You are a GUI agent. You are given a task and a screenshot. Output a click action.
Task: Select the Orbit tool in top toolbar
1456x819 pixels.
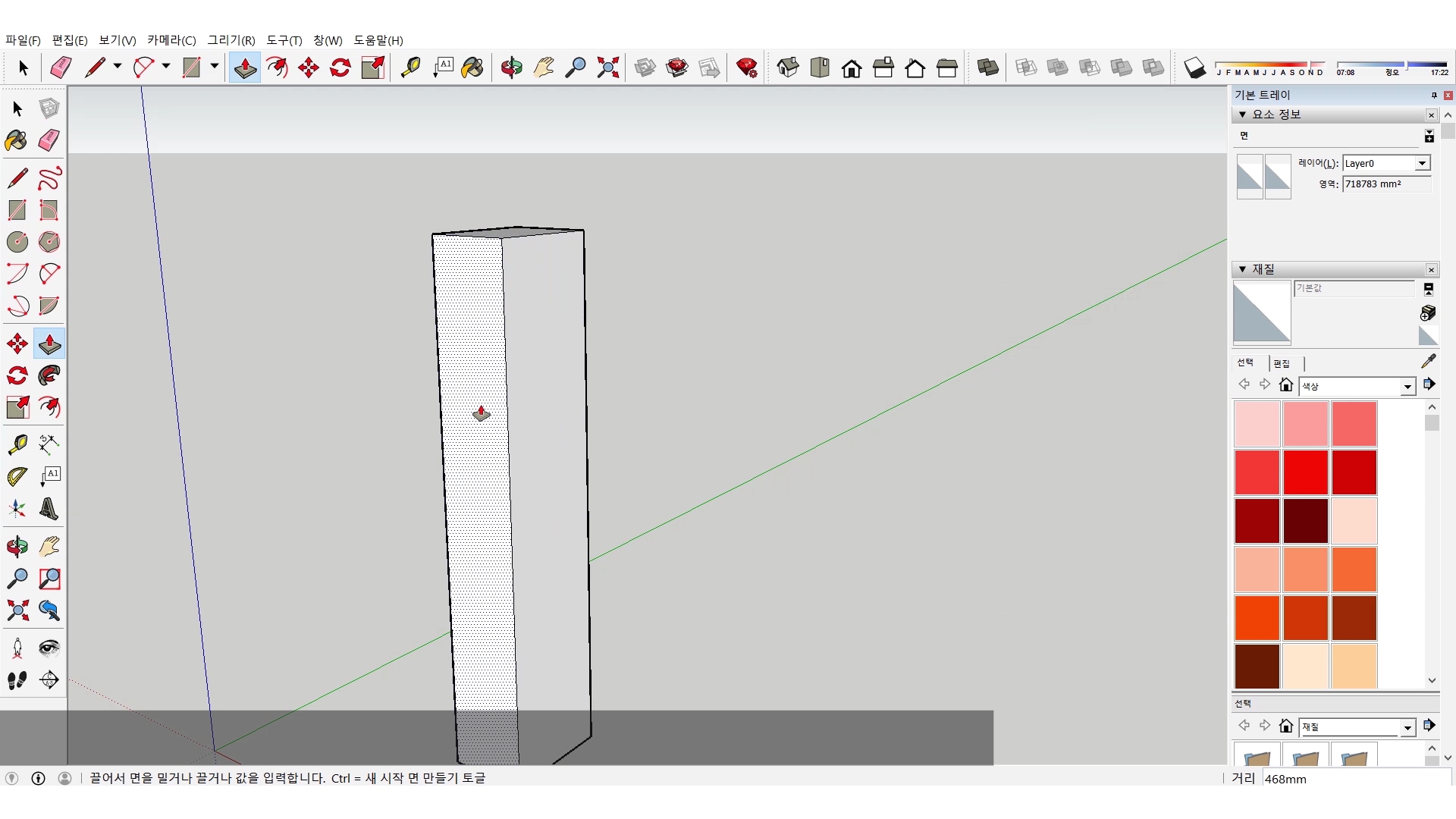point(511,67)
